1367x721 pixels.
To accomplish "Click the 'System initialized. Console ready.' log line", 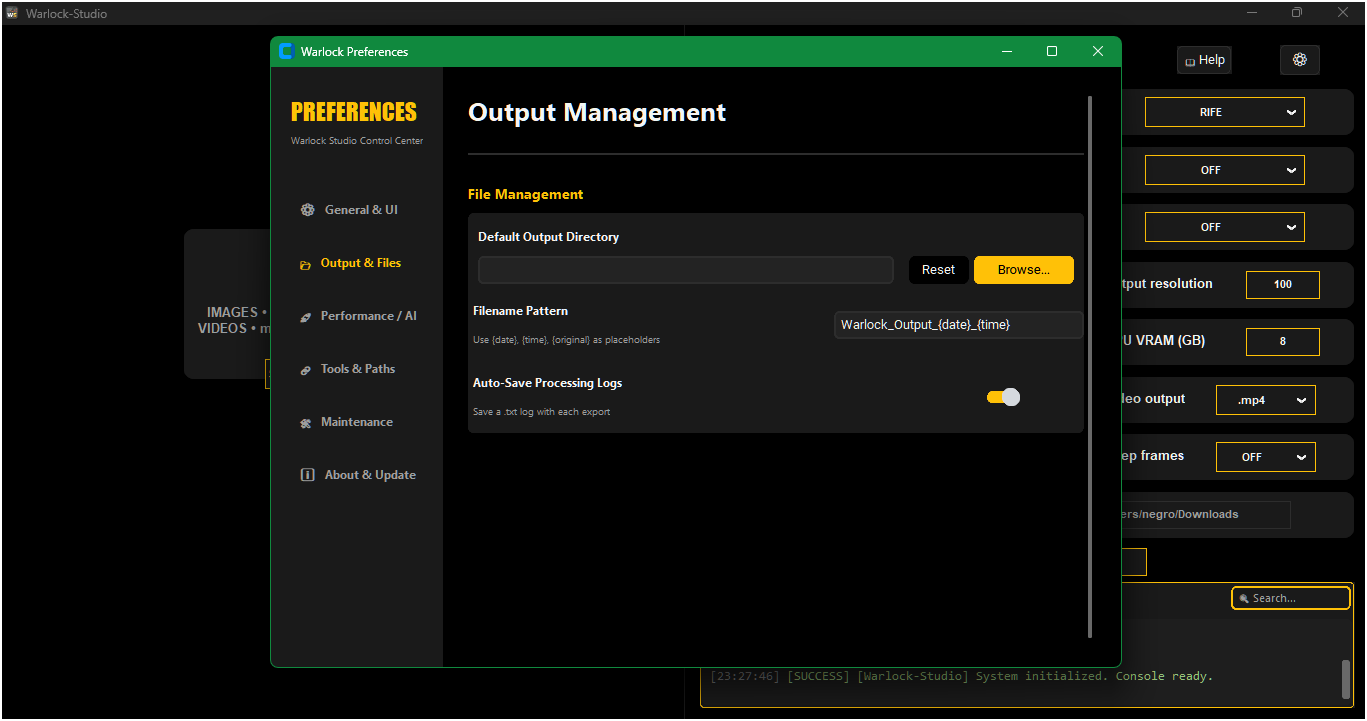I will pyautogui.click(x=961, y=677).
